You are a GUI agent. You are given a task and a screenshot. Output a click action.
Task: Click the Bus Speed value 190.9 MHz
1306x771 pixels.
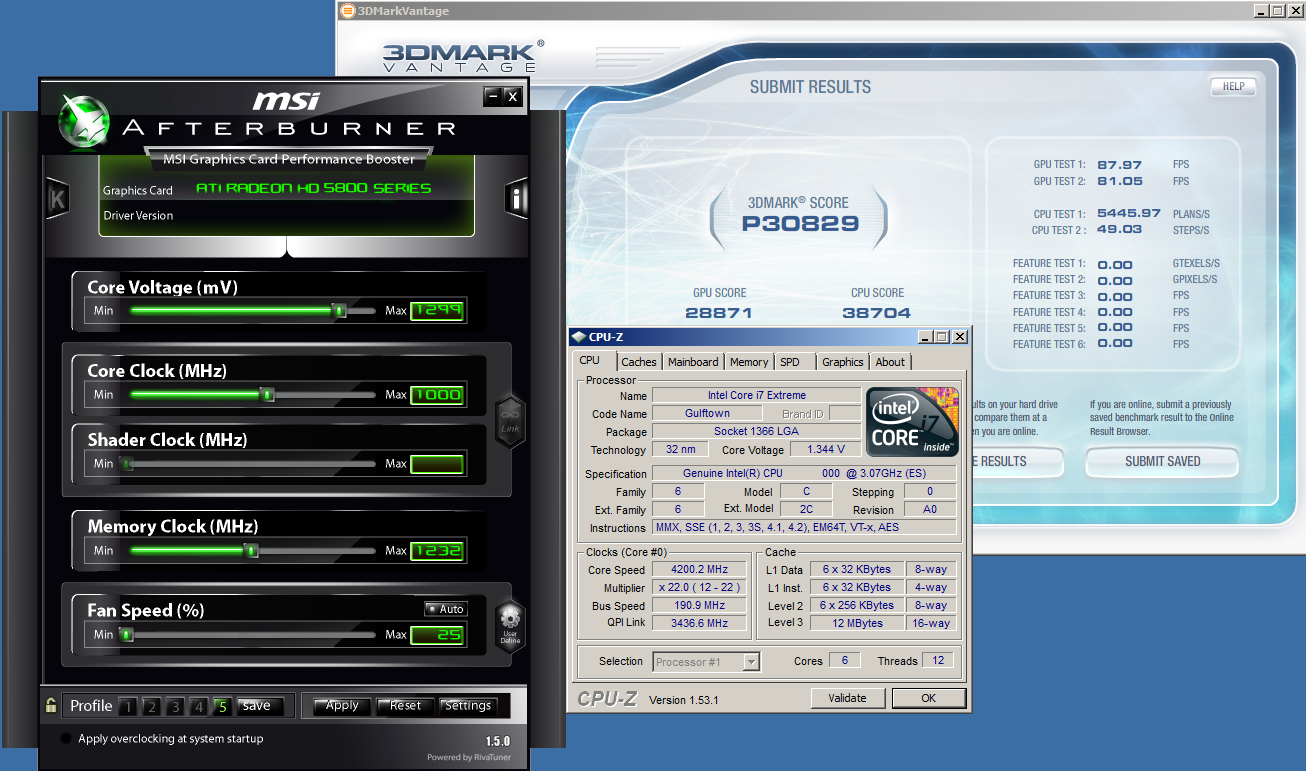(699, 605)
